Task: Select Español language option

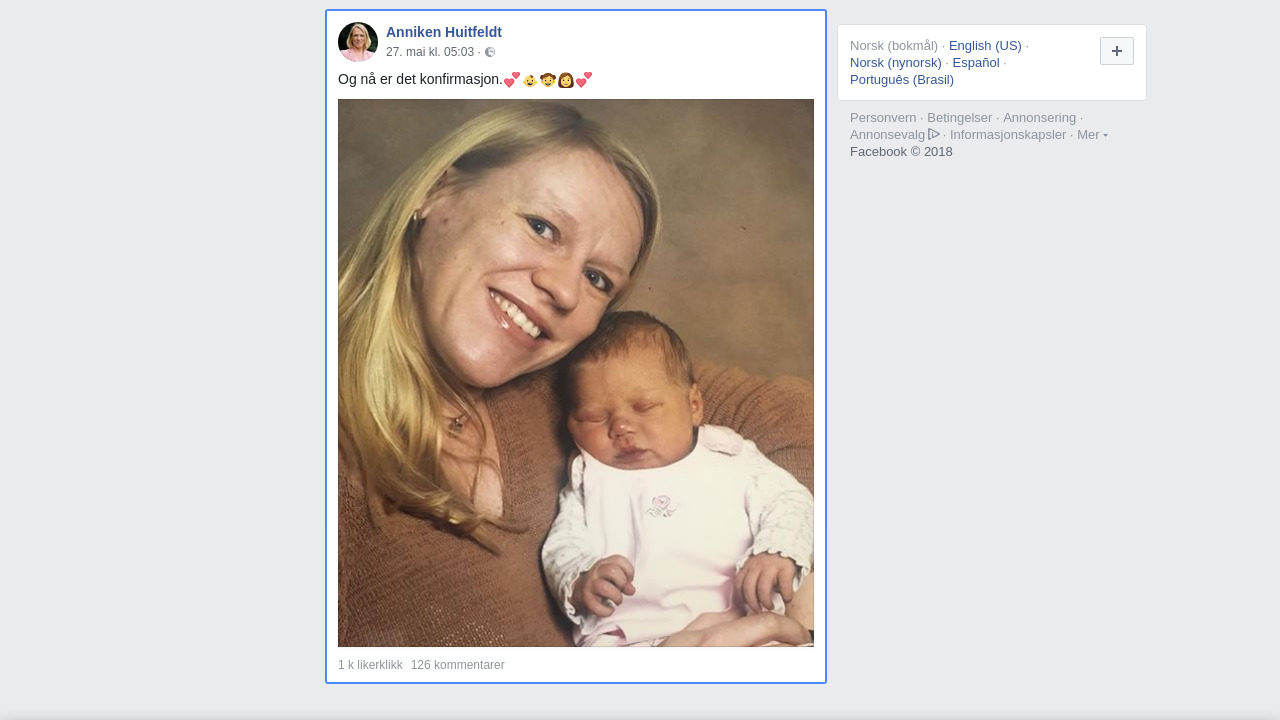Action: click(x=976, y=63)
